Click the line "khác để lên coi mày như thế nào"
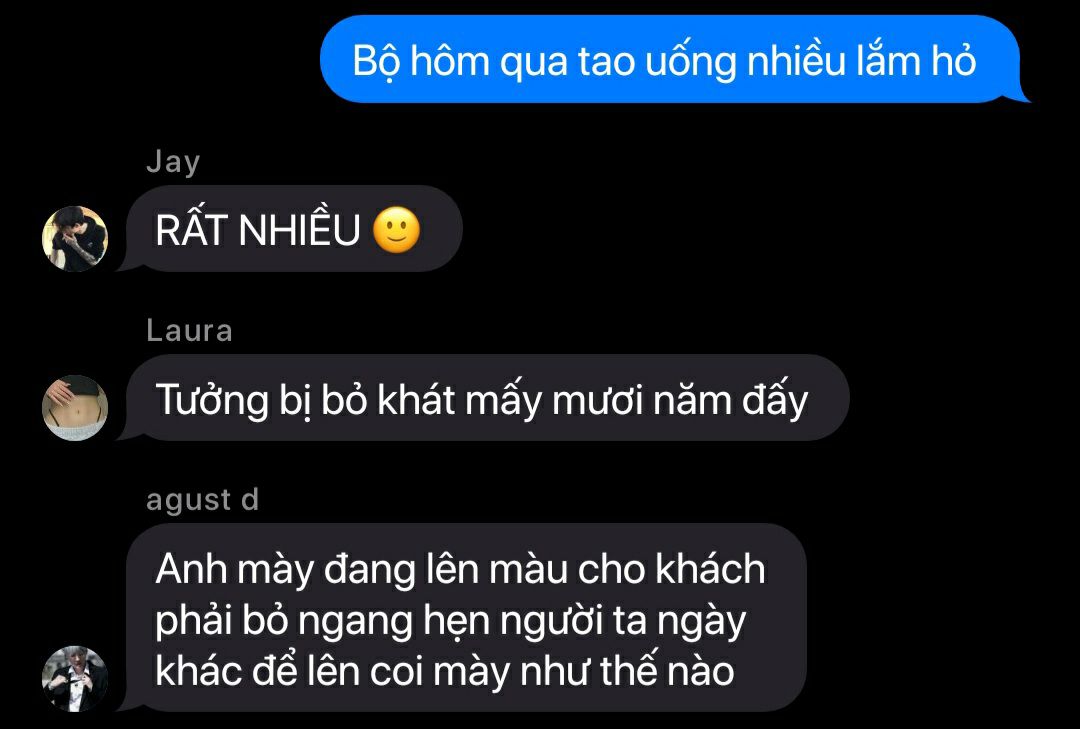 (x=445, y=670)
